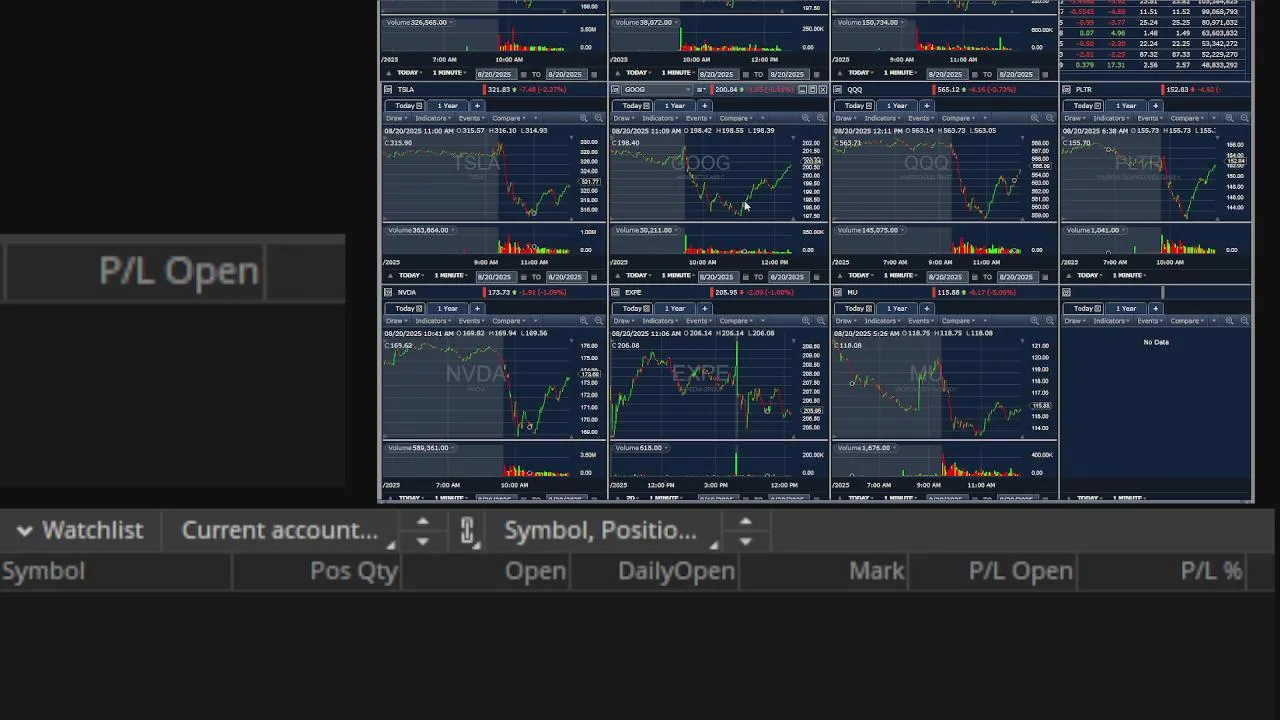Click the GOOG panel chart icon
The height and width of the screenshot is (720, 1280).
[616, 89]
